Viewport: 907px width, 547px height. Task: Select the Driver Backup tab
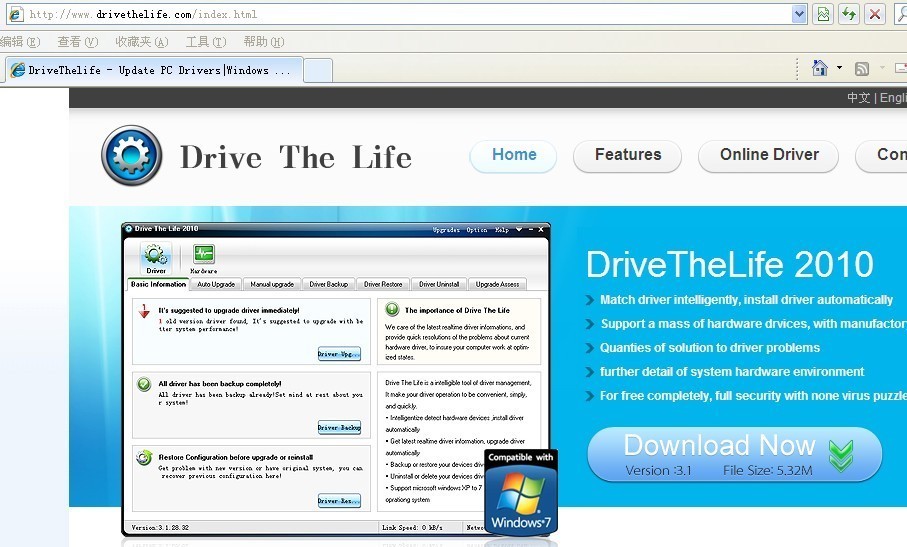pyautogui.click(x=329, y=284)
